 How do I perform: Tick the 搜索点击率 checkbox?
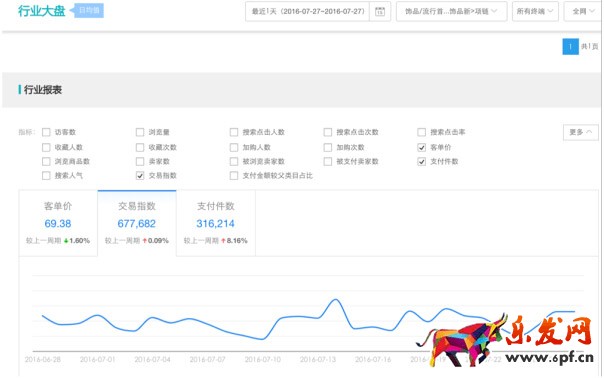tap(422, 132)
